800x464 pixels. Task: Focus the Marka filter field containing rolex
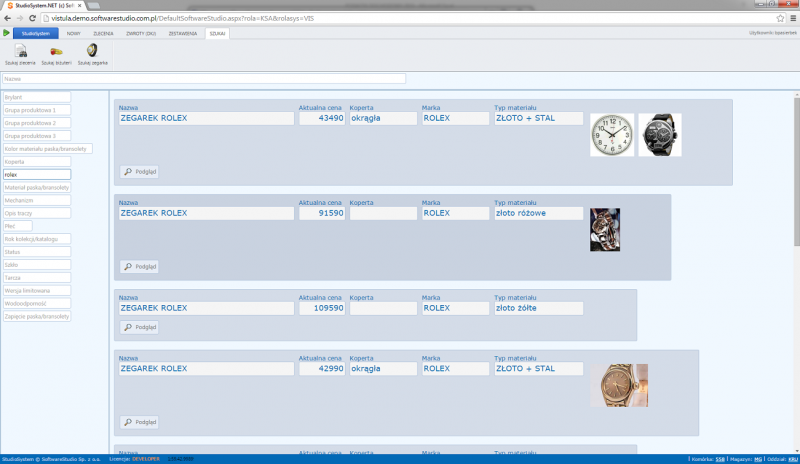point(36,174)
